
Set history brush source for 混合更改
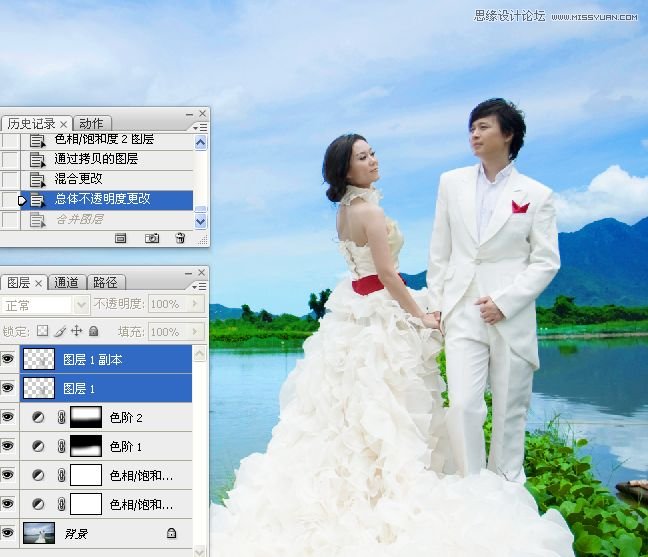coord(10,179)
